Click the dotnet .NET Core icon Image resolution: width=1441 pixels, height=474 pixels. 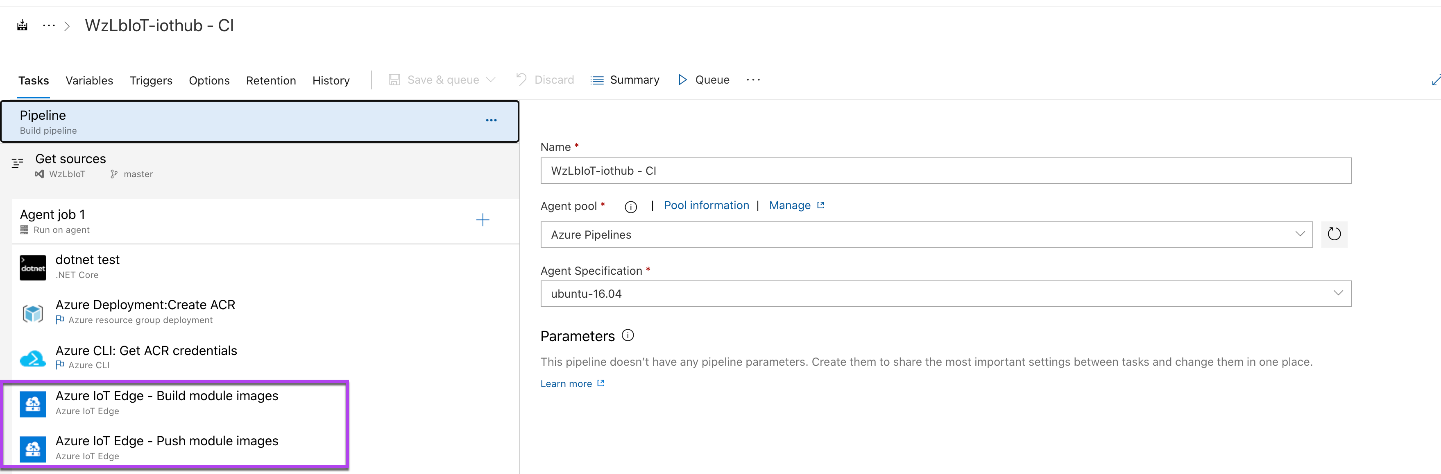coord(33,268)
